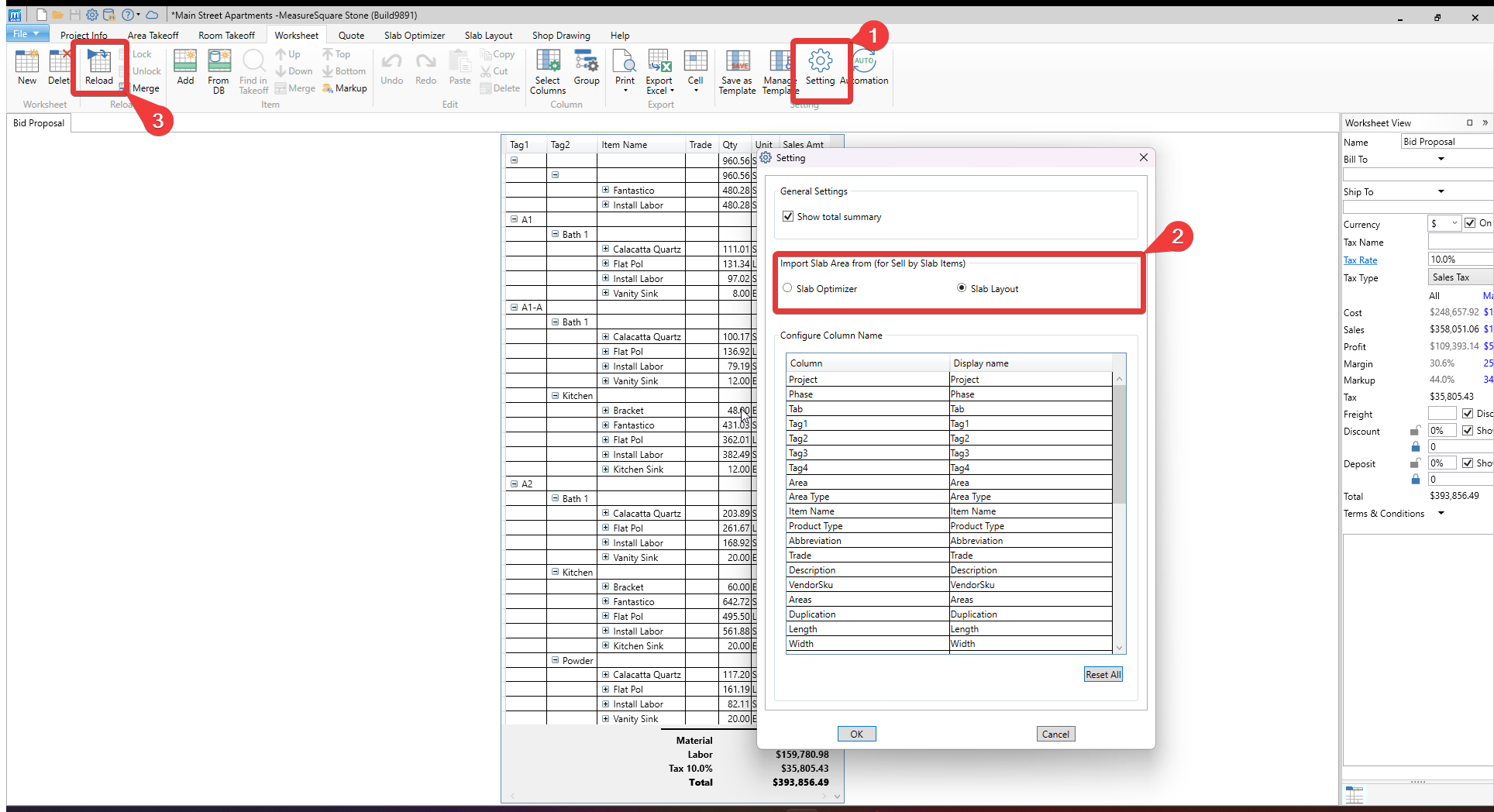Screen dimensions: 1494x812
Task: Collapse the A2 group row
Action: tap(514, 483)
